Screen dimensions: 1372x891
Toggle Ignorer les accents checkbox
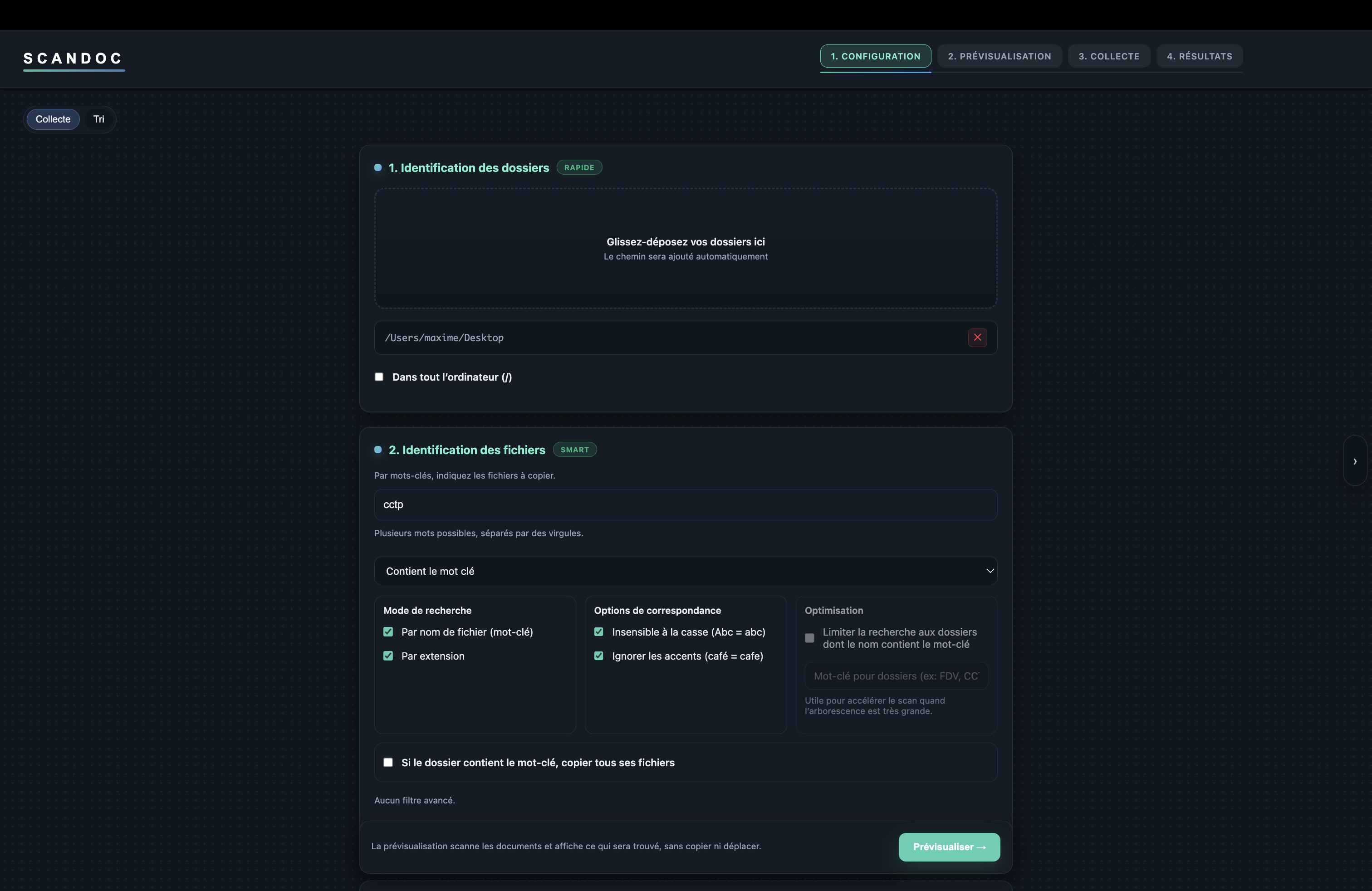pyautogui.click(x=598, y=656)
